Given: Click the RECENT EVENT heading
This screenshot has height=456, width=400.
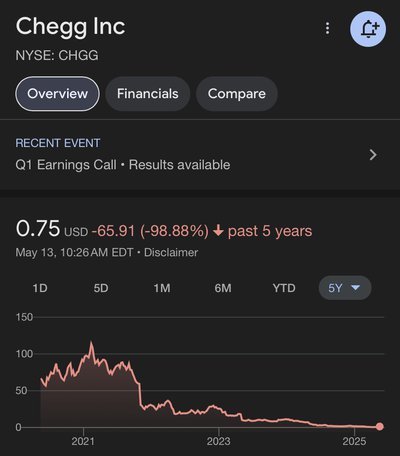Looking at the screenshot, I should 58,143.
